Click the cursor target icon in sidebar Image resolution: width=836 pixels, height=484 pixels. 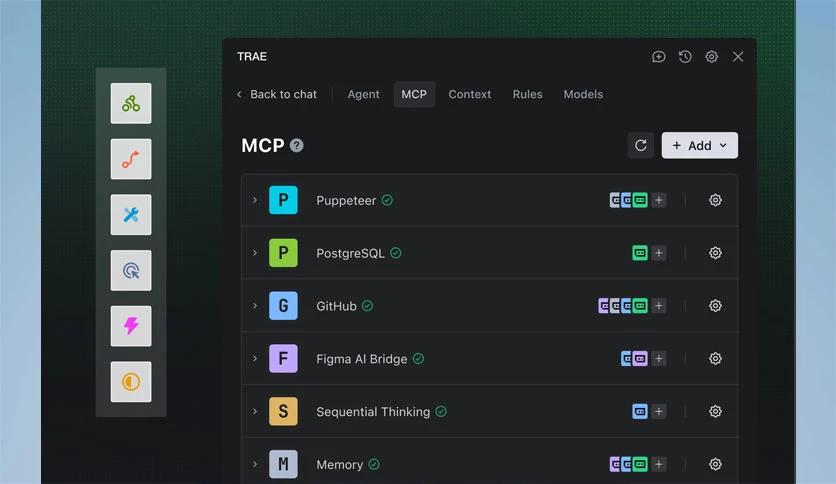131,270
